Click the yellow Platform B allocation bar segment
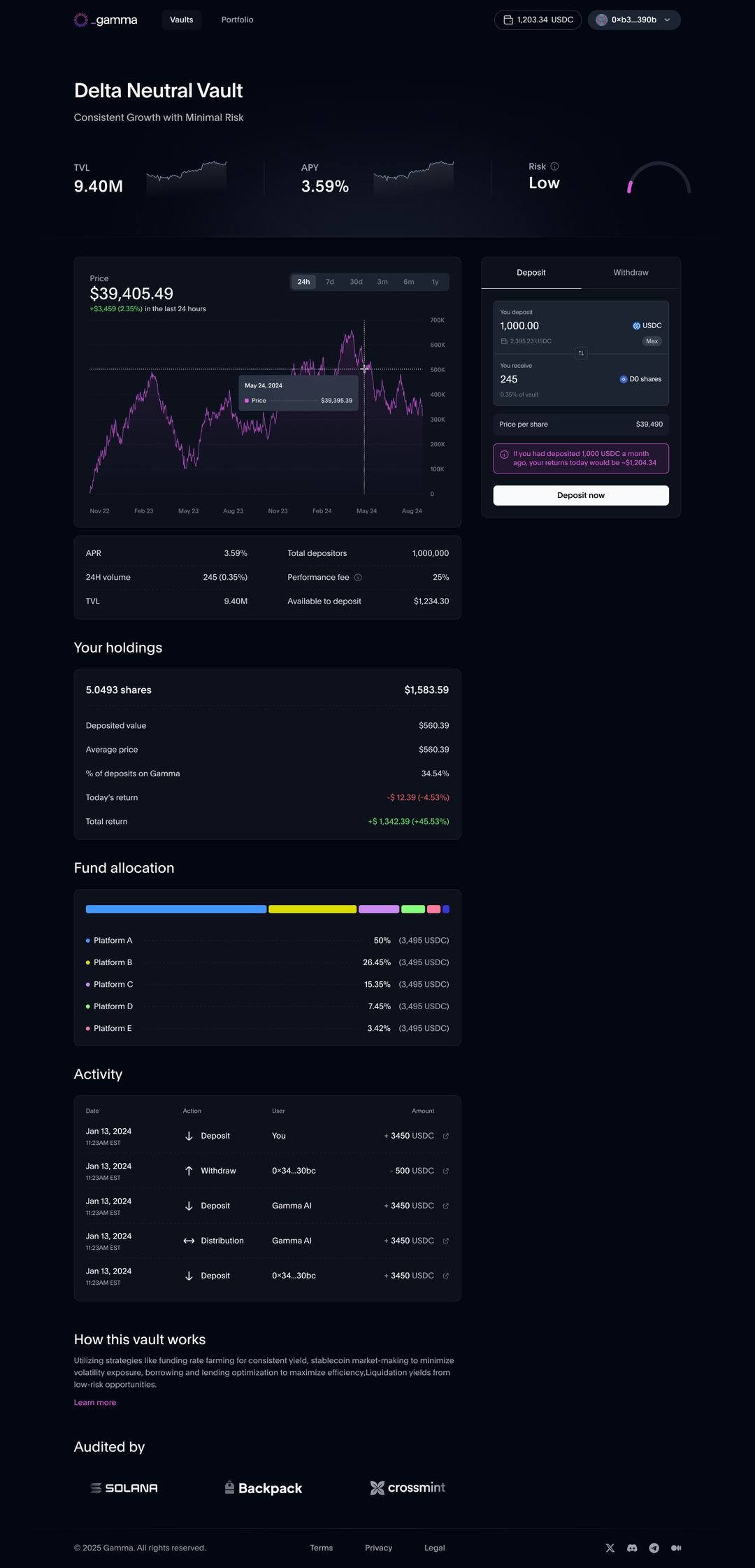 (312, 909)
